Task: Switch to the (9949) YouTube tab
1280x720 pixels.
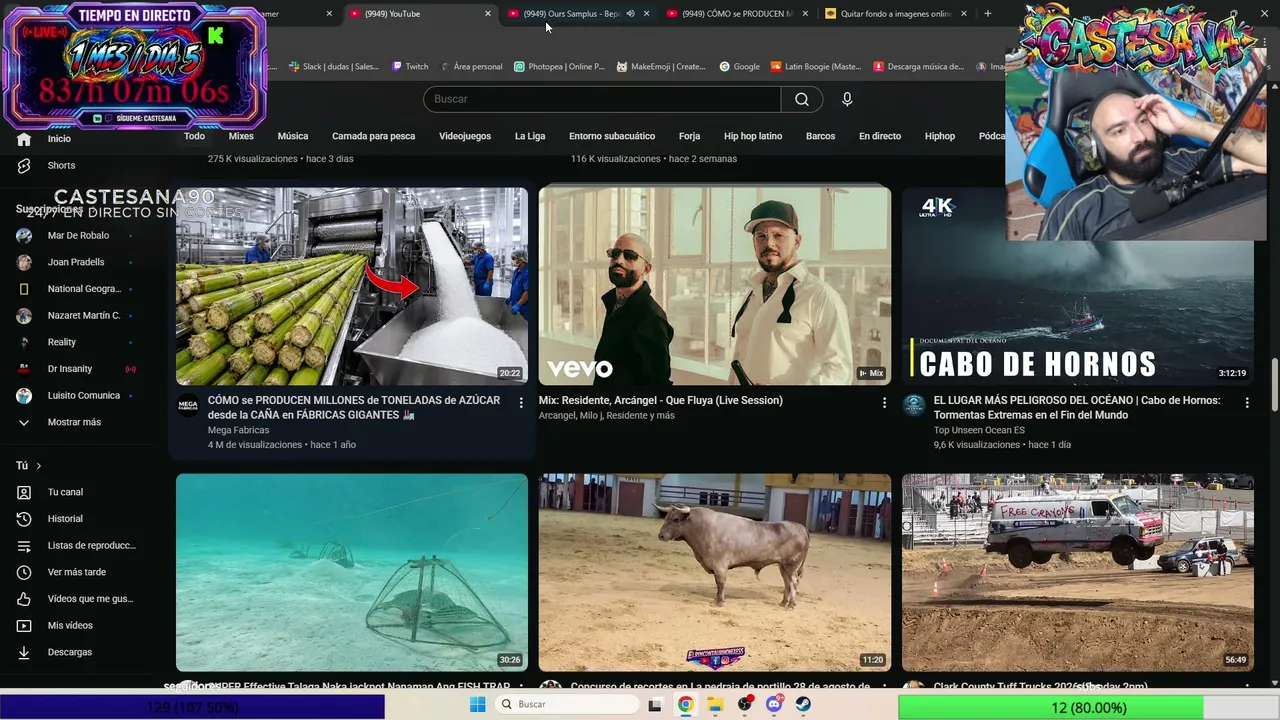Action: [420, 14]
